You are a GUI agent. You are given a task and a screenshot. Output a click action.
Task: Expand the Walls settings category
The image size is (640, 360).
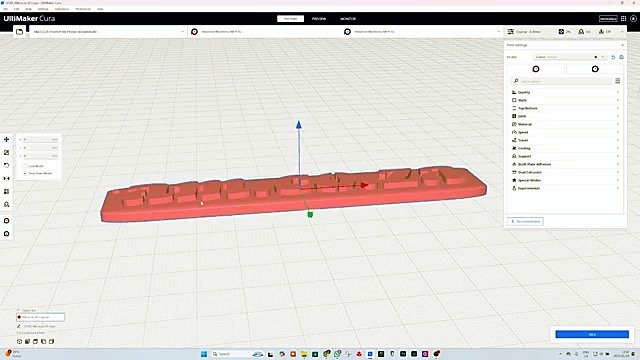tap(565, 100)
